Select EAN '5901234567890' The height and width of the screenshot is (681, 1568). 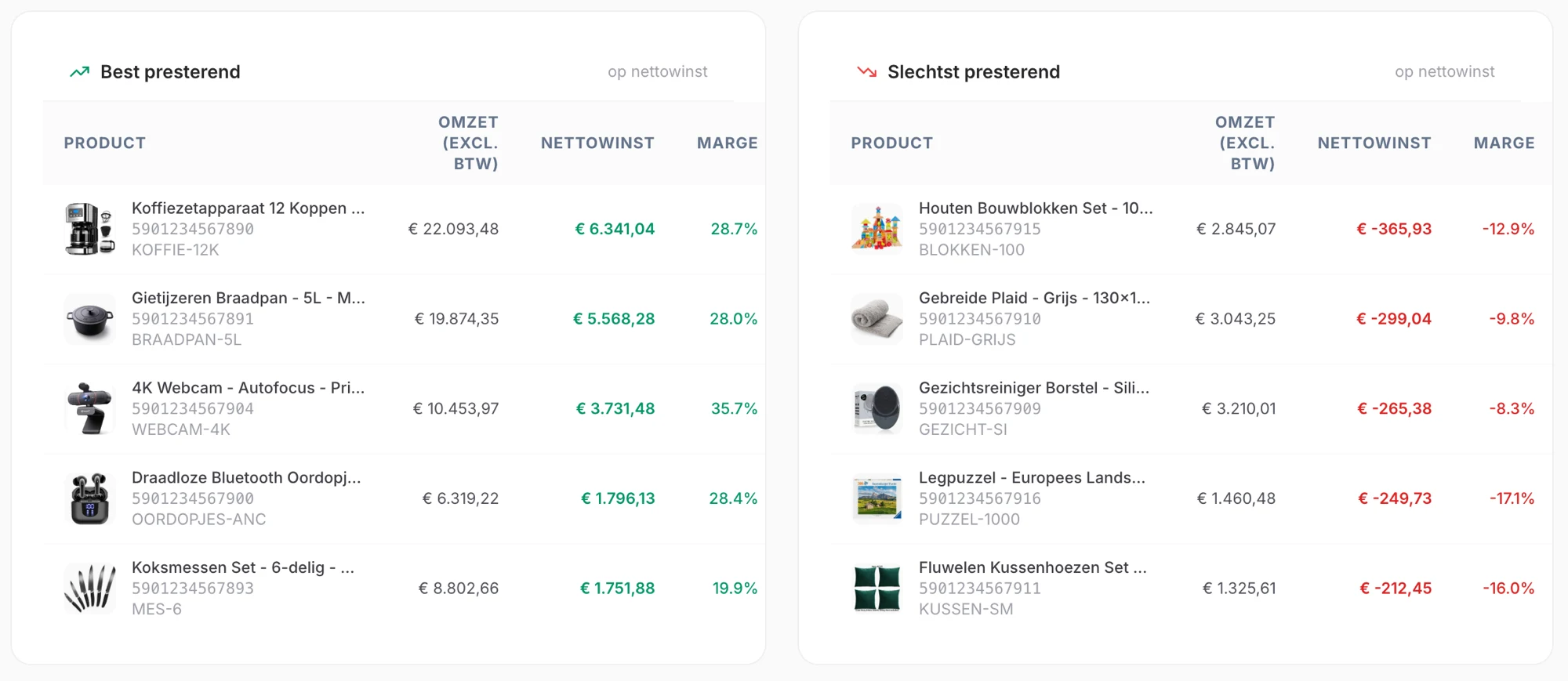pos(193,229)
